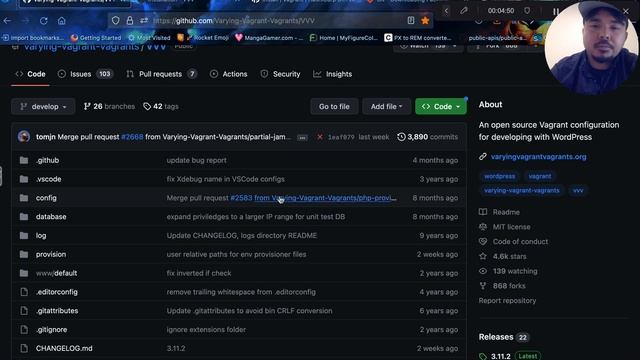This screenshot has height=360, width=640.
Task: Open the 3.11.2 Latest release
Action: [510, 356]
